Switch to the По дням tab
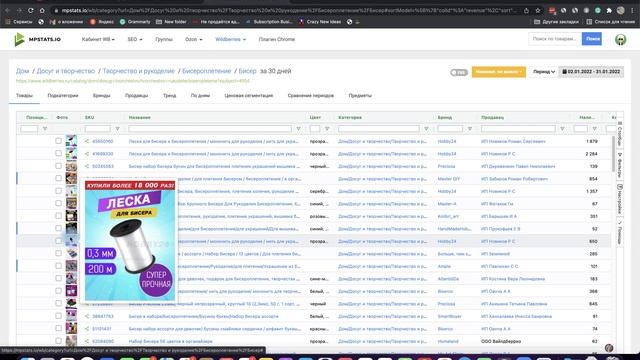The height and width of the screenshot is (360, 640). pos(200,96)
